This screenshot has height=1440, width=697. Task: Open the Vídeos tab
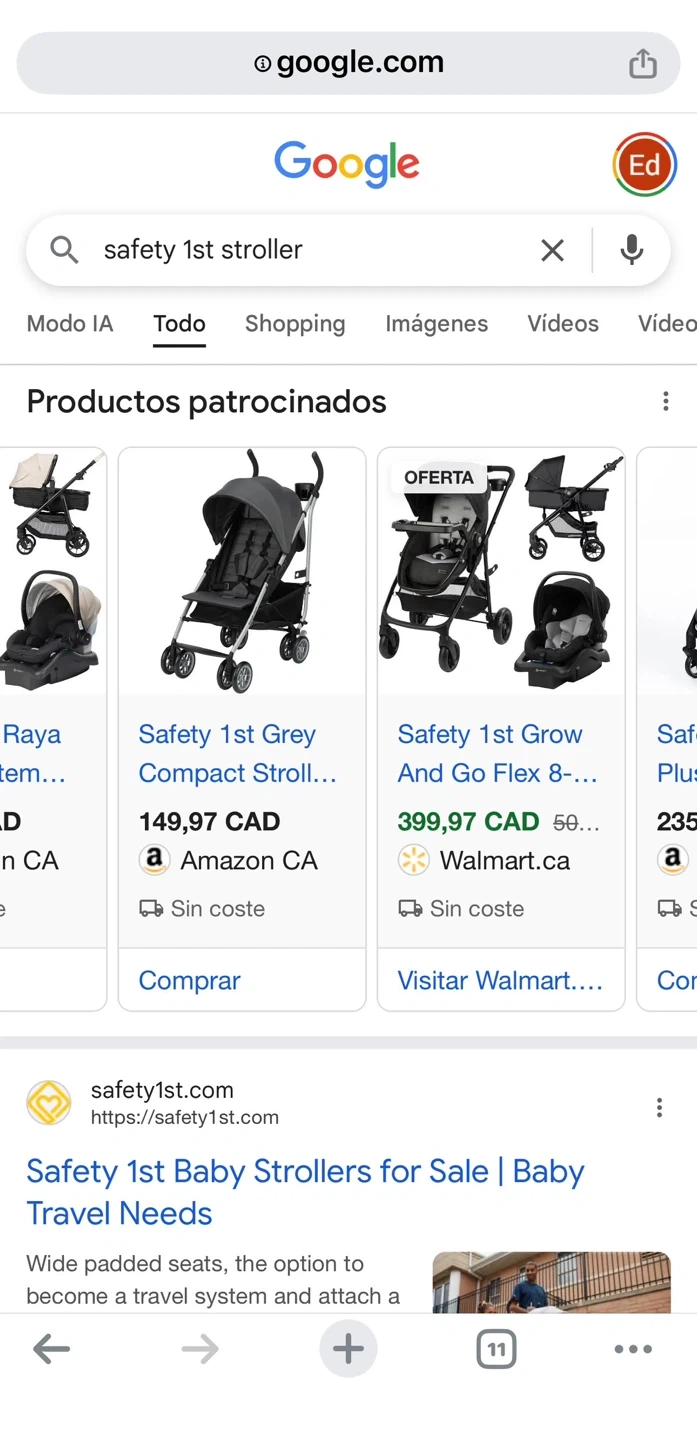pyautogui.click(x=563, y=324)
